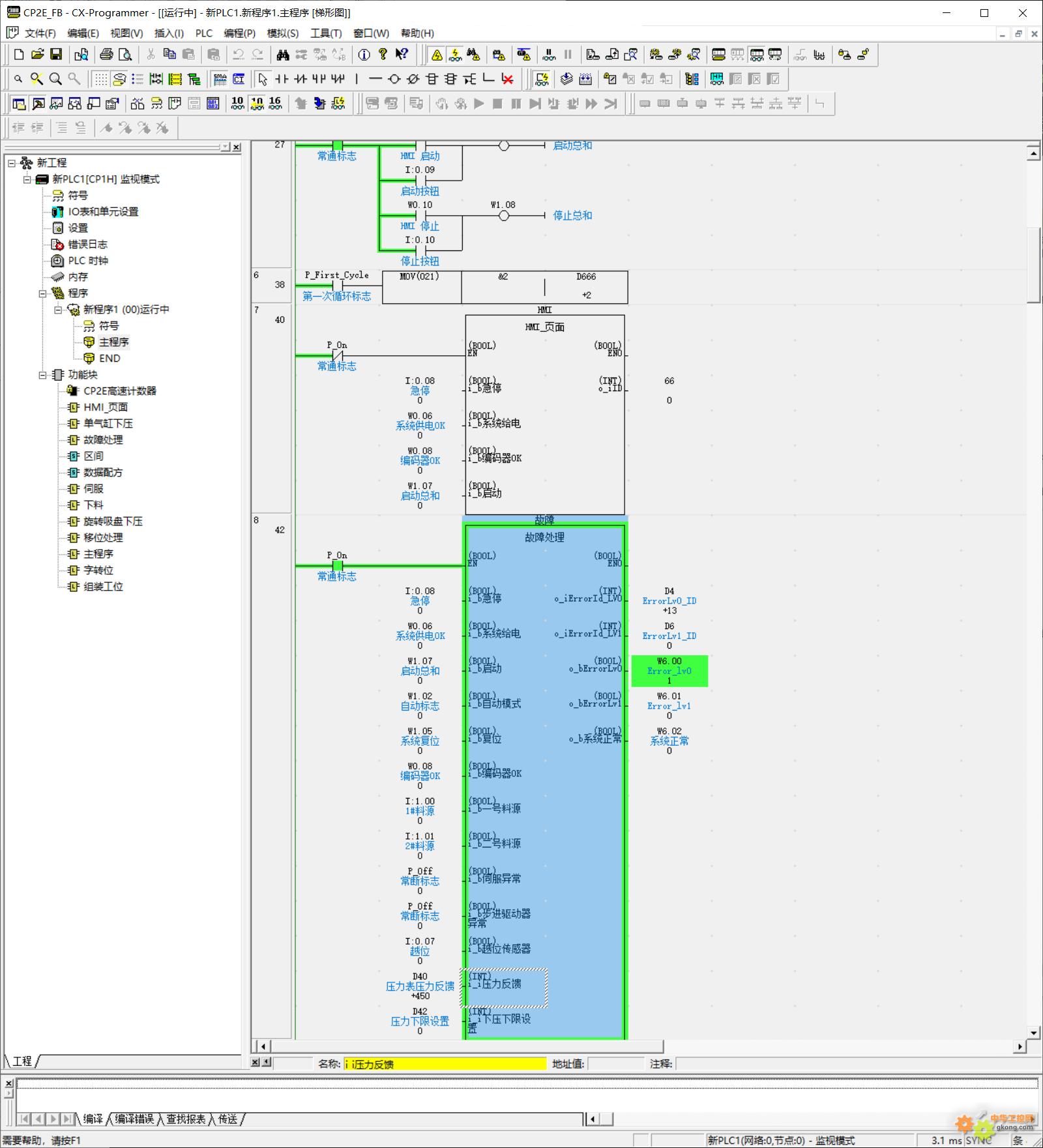Open the 视图(V) menu

(126, 33)
